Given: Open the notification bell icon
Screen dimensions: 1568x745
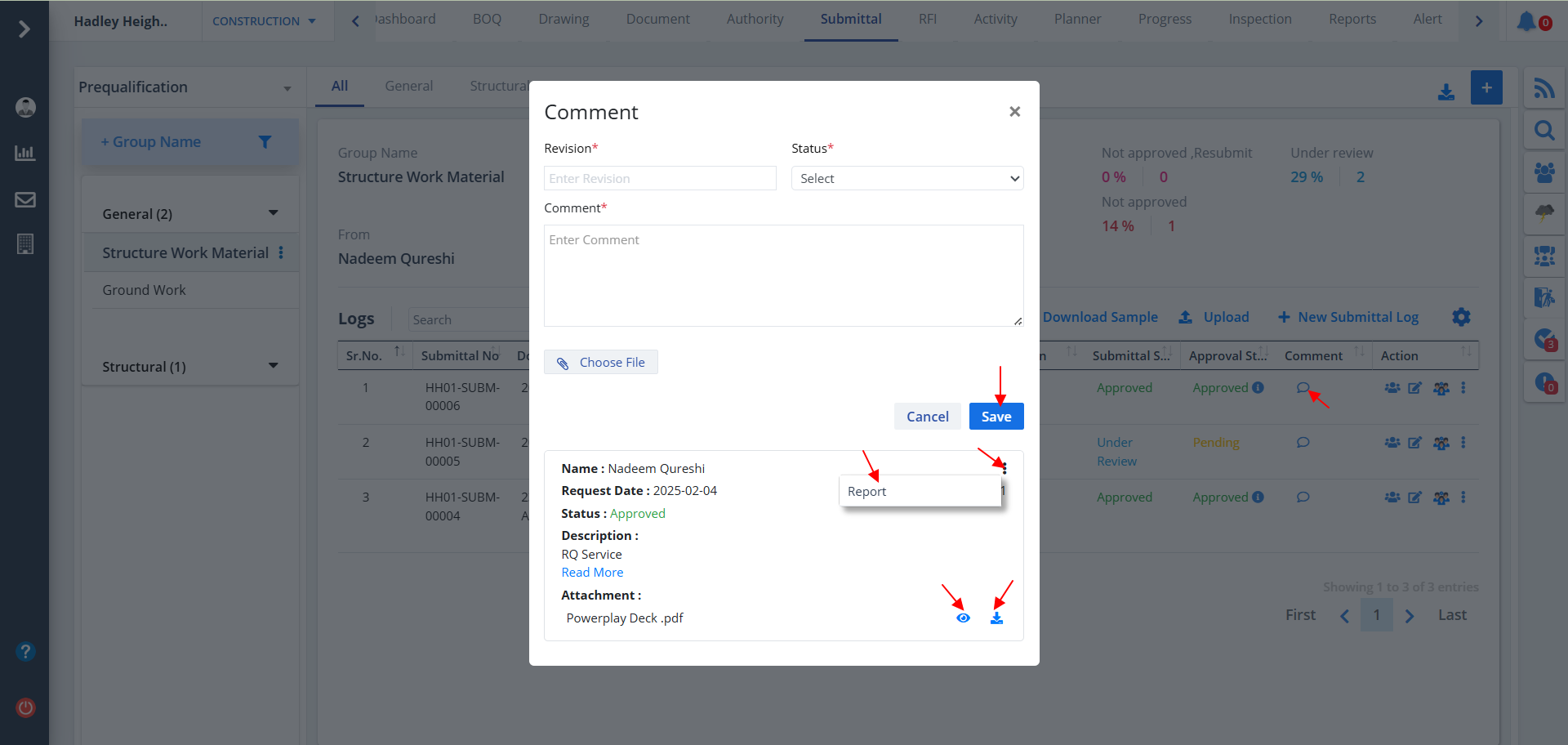Looking at the screenshot, I should 1526,21.
